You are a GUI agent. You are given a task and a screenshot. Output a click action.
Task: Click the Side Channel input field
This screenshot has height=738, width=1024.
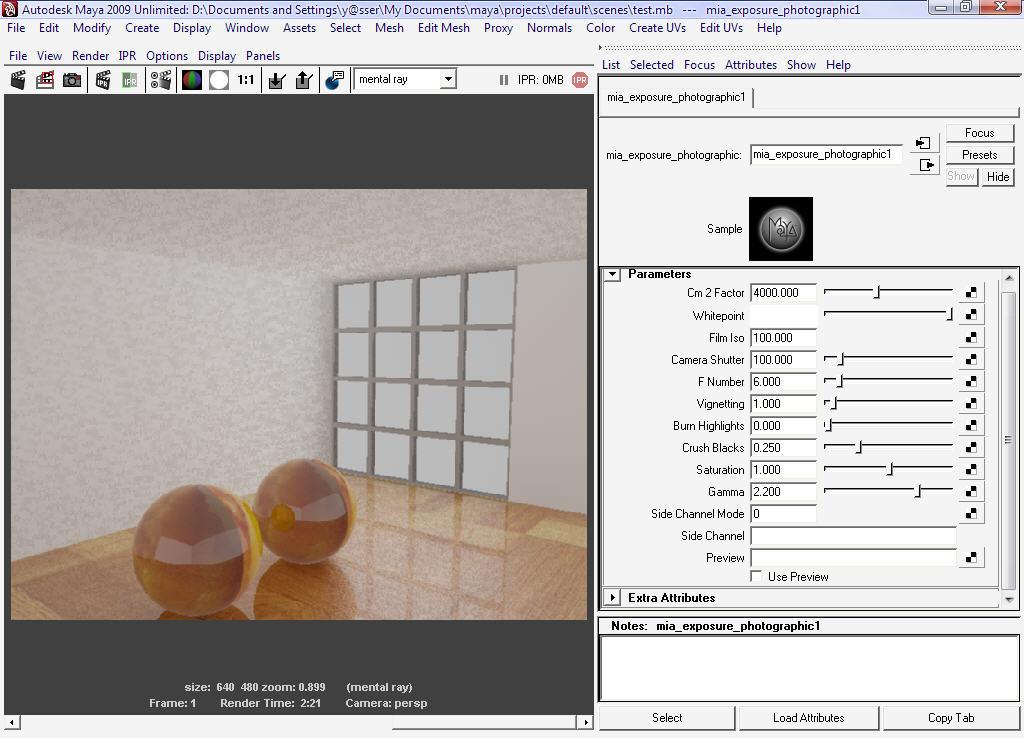[853, 536]
